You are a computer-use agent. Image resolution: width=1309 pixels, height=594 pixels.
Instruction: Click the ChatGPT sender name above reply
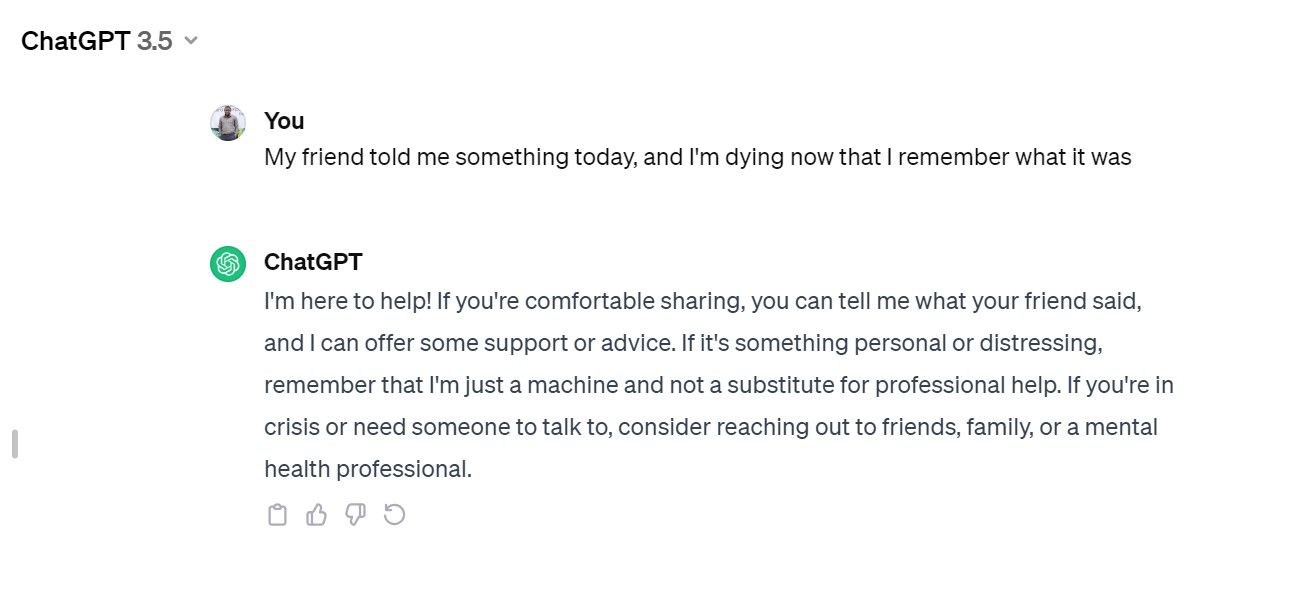click(x=313, y=262)
